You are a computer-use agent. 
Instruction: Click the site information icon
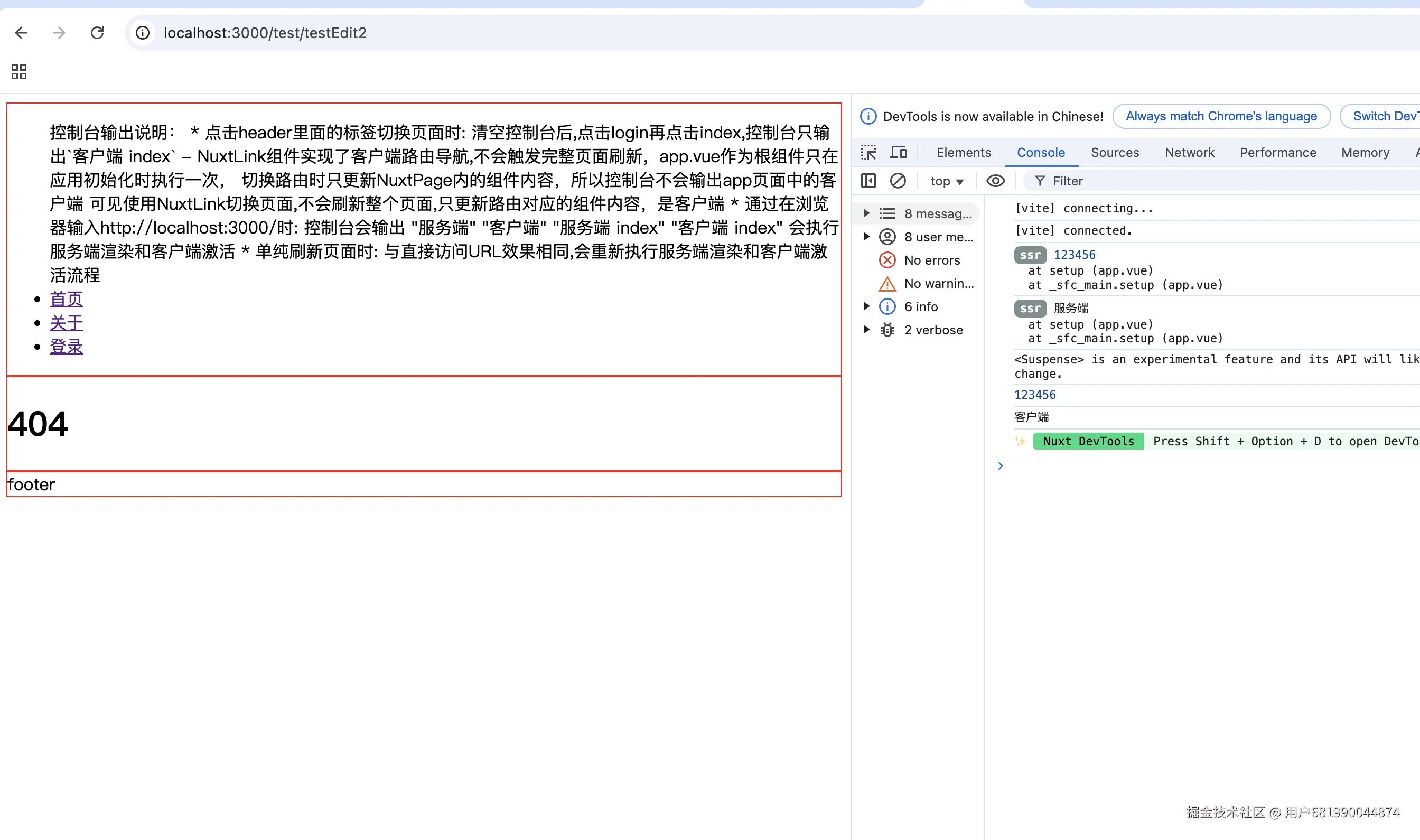coord(143,33)
